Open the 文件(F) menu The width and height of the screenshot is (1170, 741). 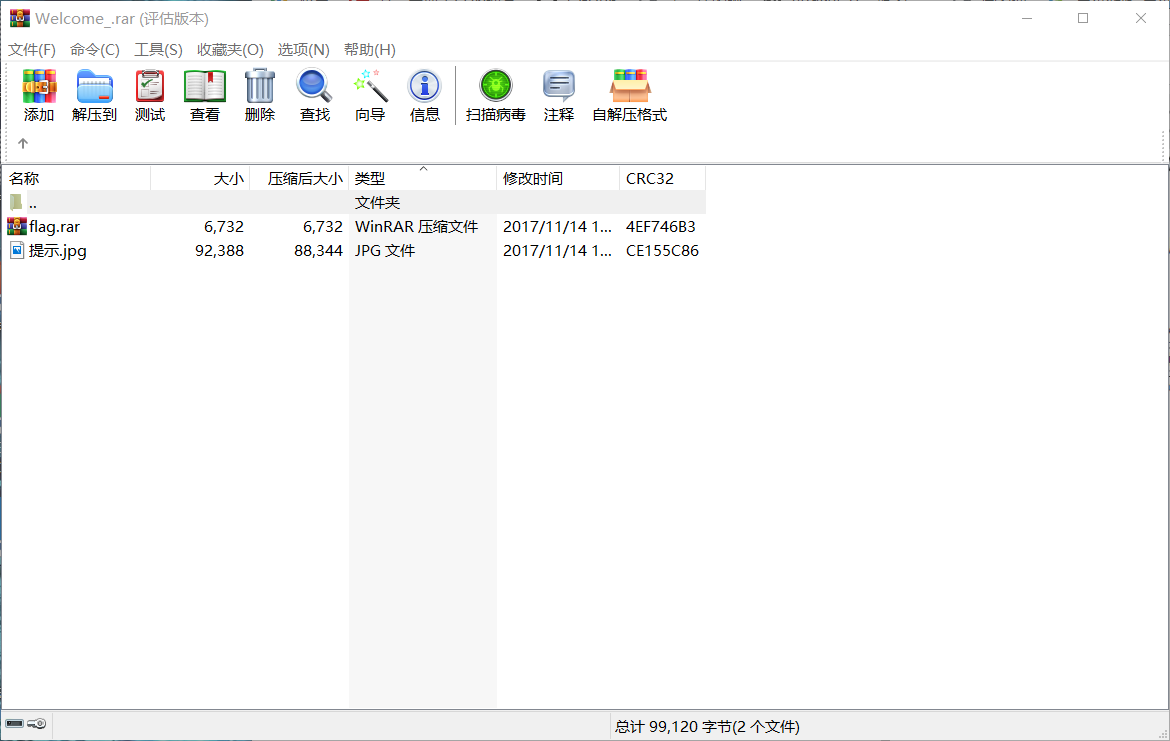point(31,49)
